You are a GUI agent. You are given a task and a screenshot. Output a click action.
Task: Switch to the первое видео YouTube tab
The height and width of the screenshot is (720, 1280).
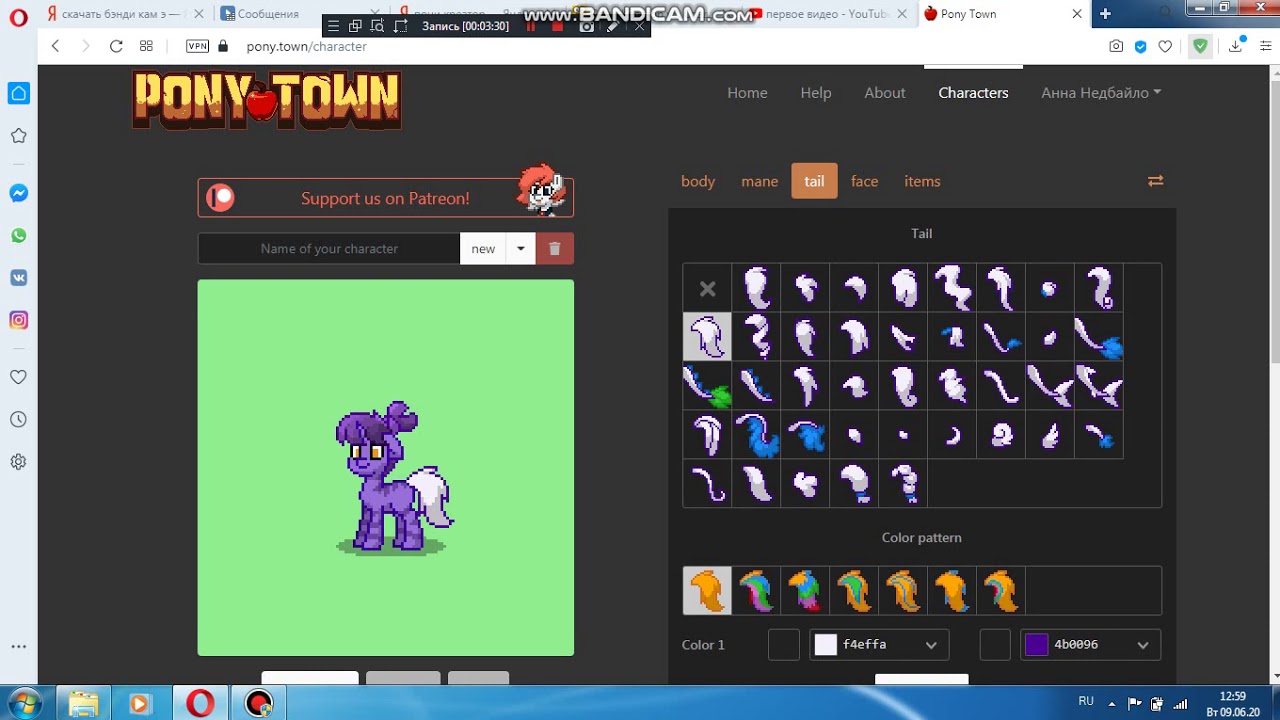826,14
